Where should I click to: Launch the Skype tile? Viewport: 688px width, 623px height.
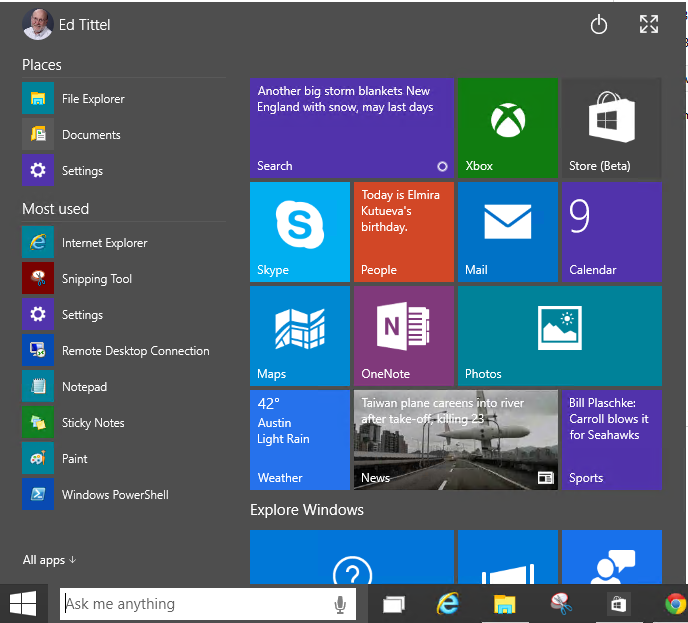click(x=300, y=232)
